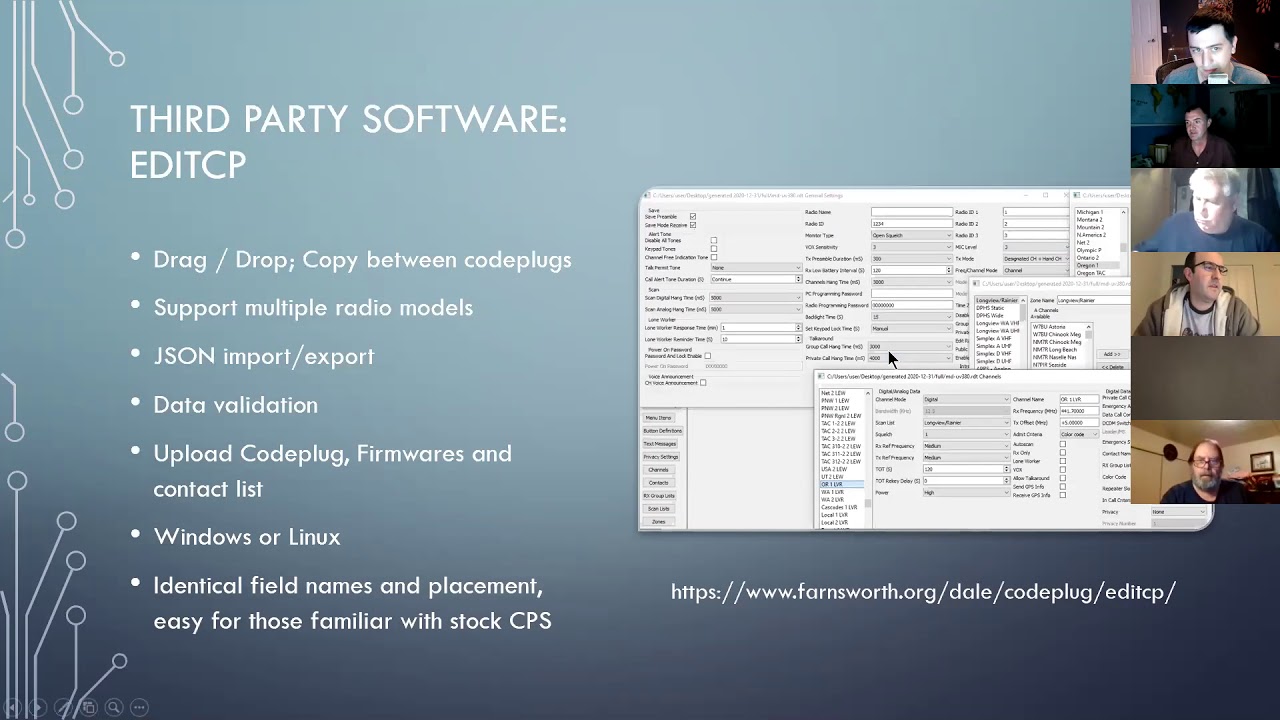
Task: Check the Keypad Tones checkbox
Action: coord(713,249)
